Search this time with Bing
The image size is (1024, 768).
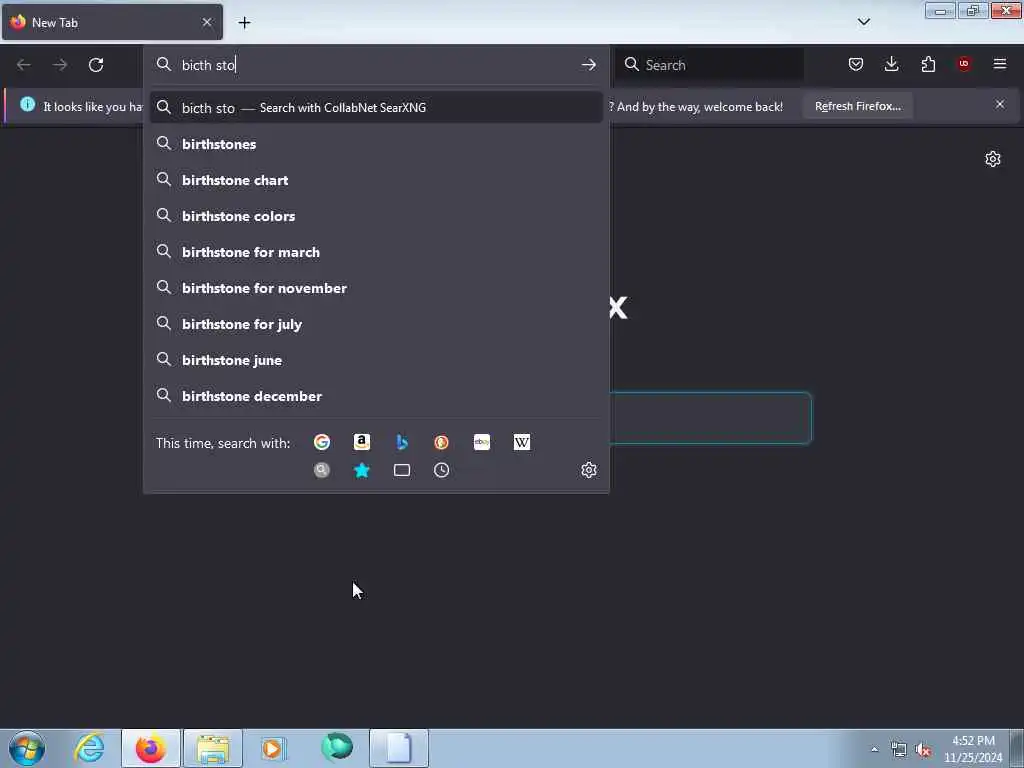pos(402,442)
